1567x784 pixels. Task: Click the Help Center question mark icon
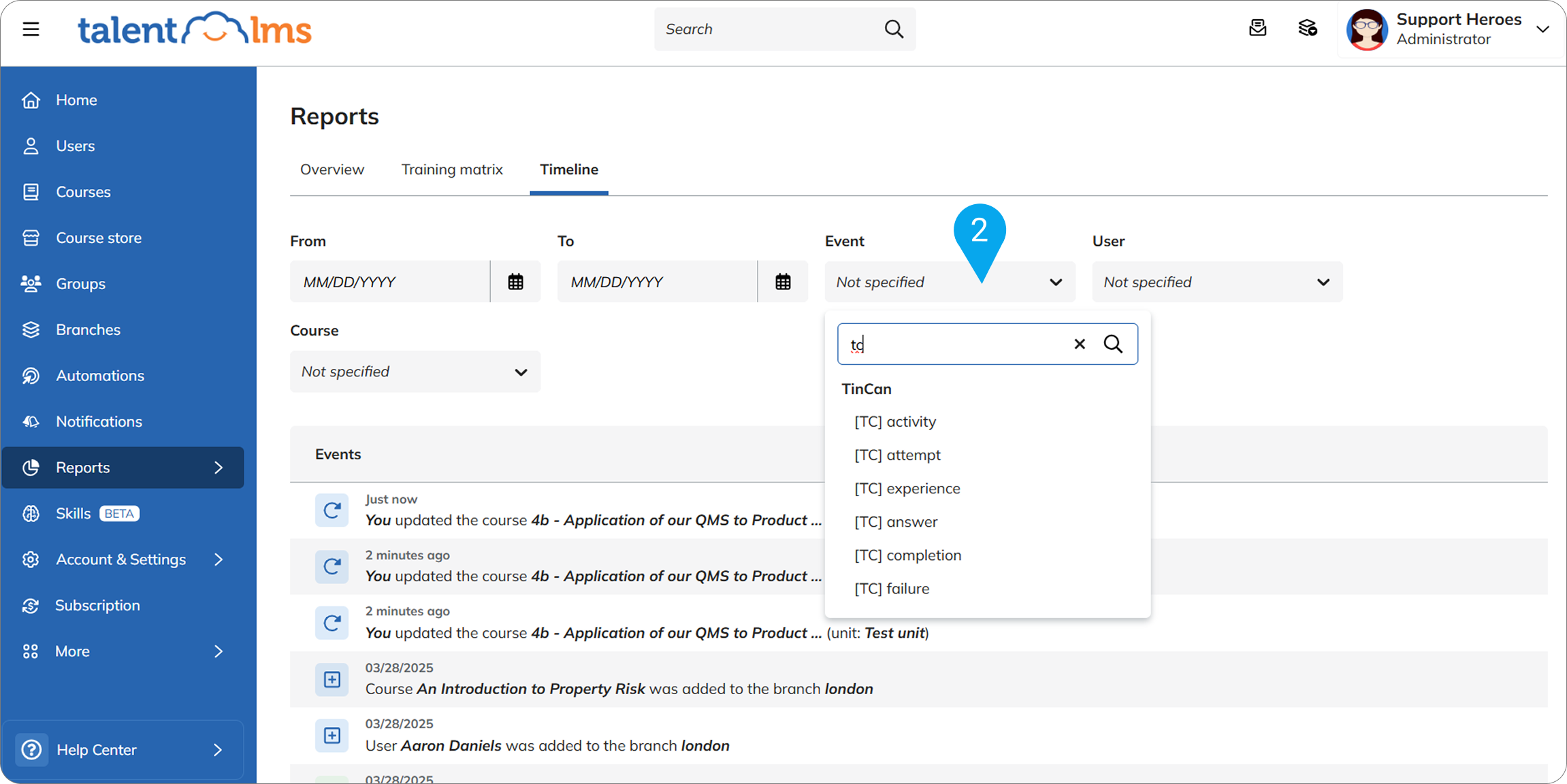click(31, 749)
